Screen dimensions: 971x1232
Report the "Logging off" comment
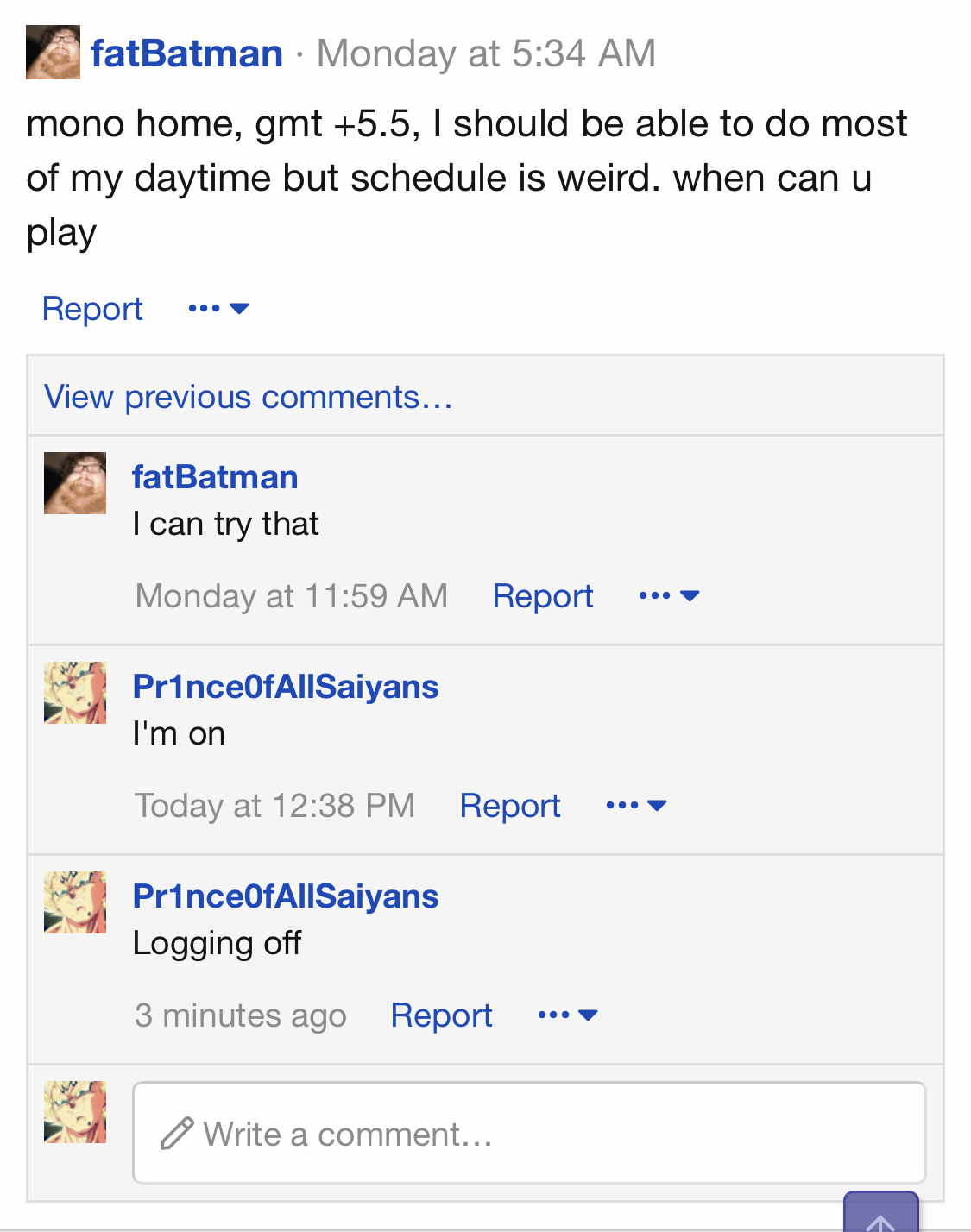pyautogui.click(x=441, y=1015)
